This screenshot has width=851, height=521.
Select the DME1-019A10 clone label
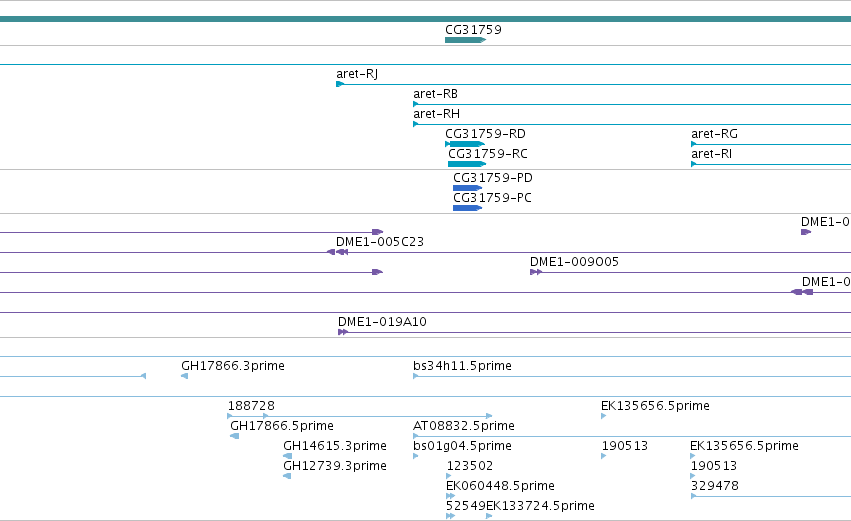tap(382, 321)
